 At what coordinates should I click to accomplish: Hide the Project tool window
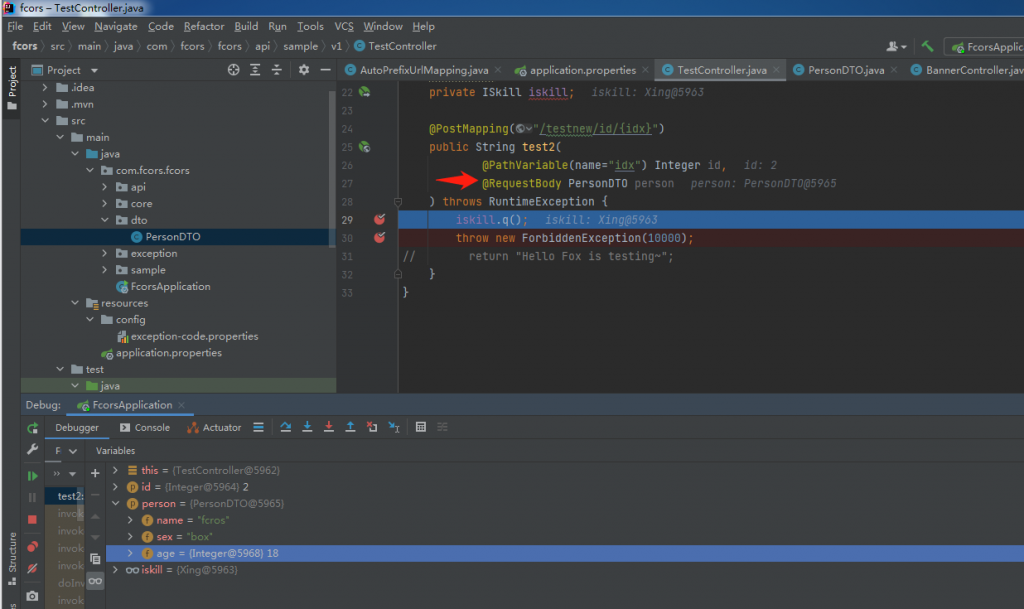coord(325,70)
